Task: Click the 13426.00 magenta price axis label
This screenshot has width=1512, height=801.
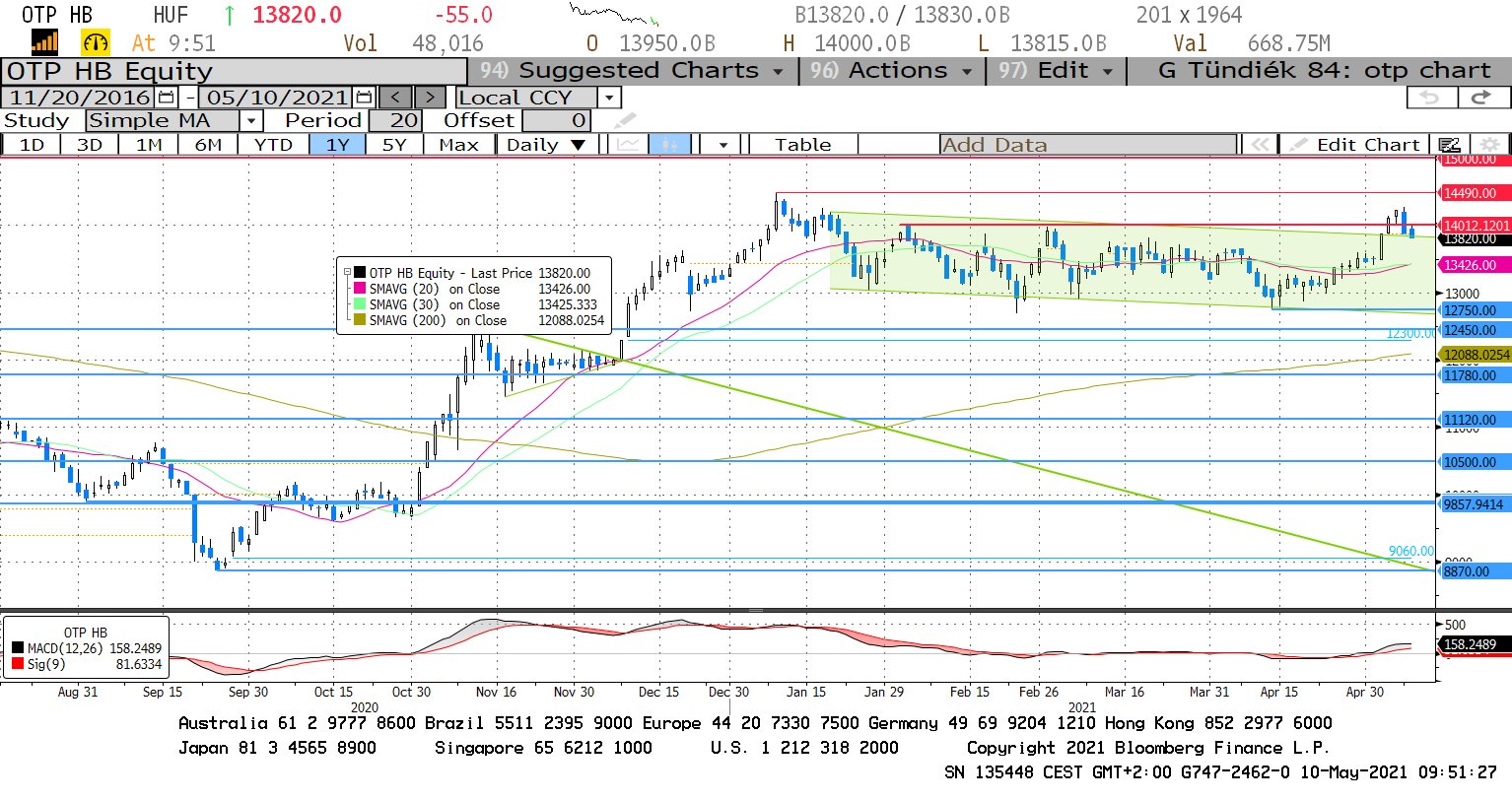Action: (x=1474, y=265)
